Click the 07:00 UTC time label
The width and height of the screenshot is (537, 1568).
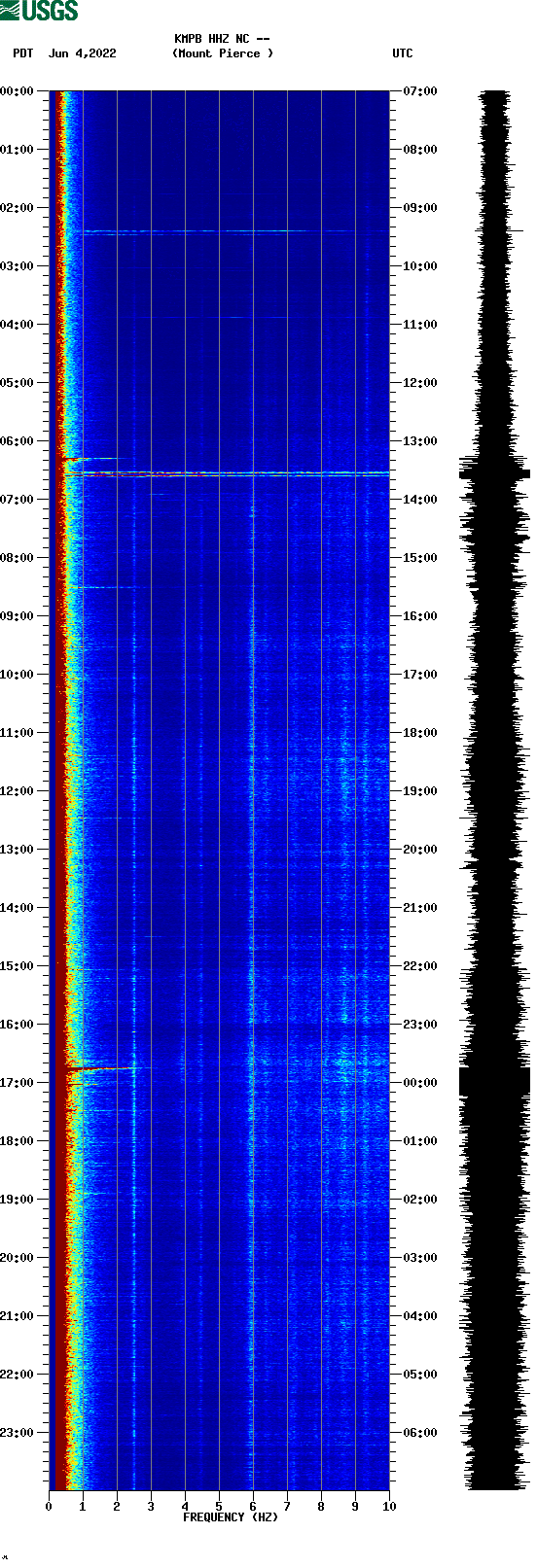point(420,91)
